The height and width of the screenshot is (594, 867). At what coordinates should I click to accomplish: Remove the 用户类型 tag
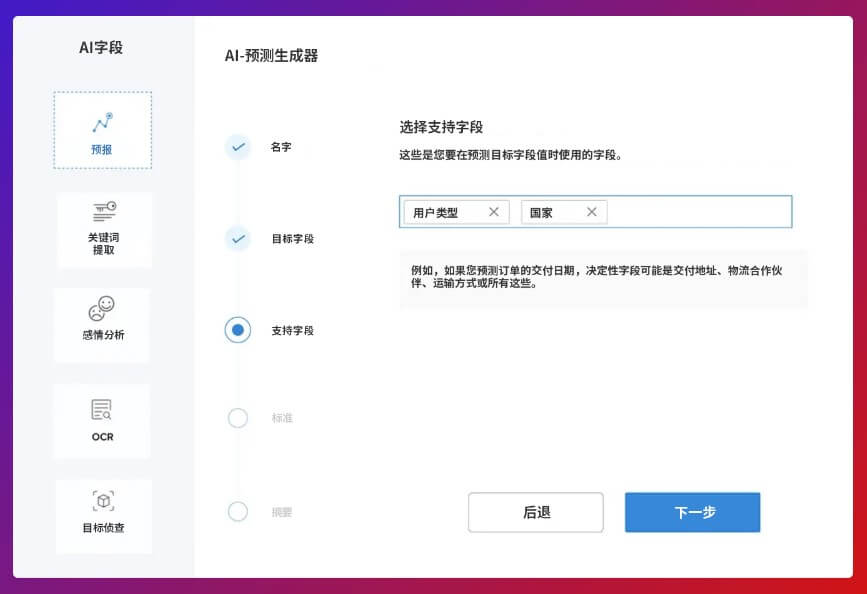[494, 212]
